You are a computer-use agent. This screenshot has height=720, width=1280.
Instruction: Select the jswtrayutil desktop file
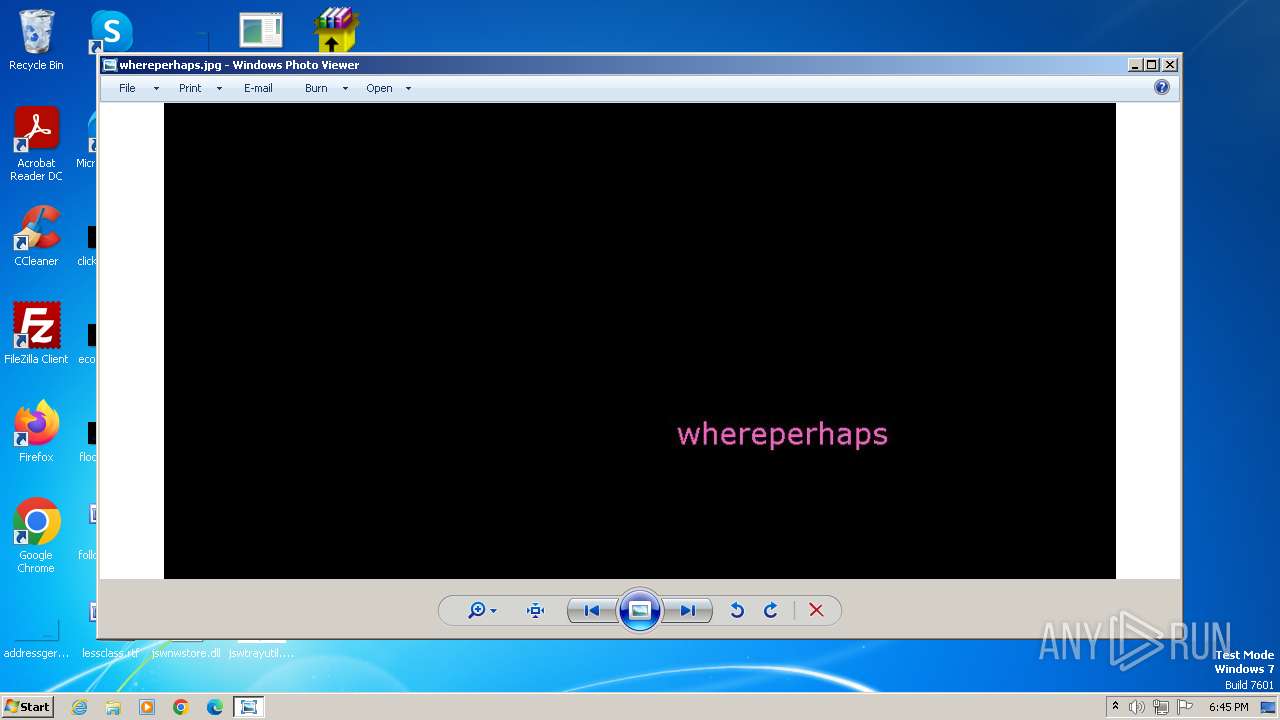[262, 653]
